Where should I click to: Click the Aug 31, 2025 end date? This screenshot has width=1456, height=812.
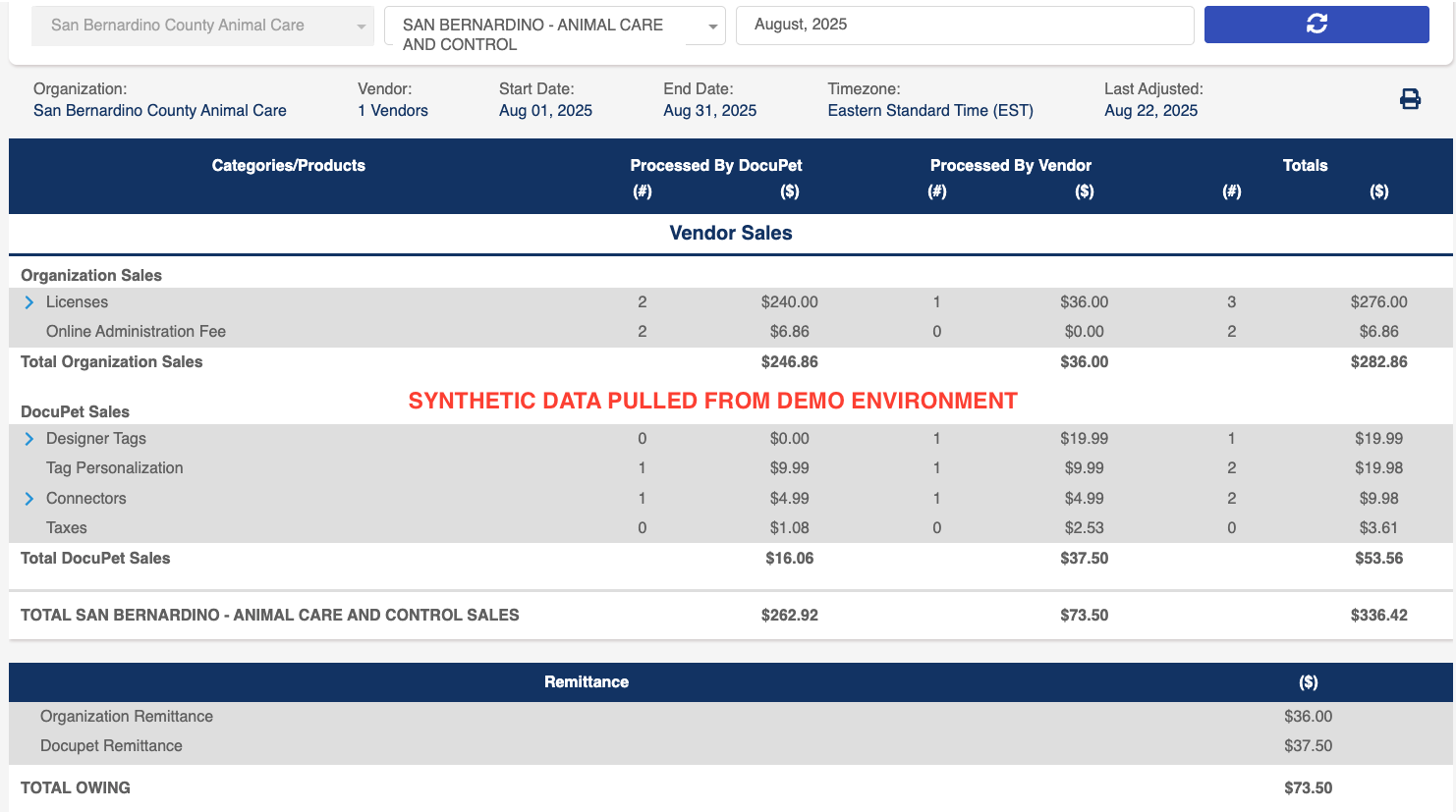point(710,111)
